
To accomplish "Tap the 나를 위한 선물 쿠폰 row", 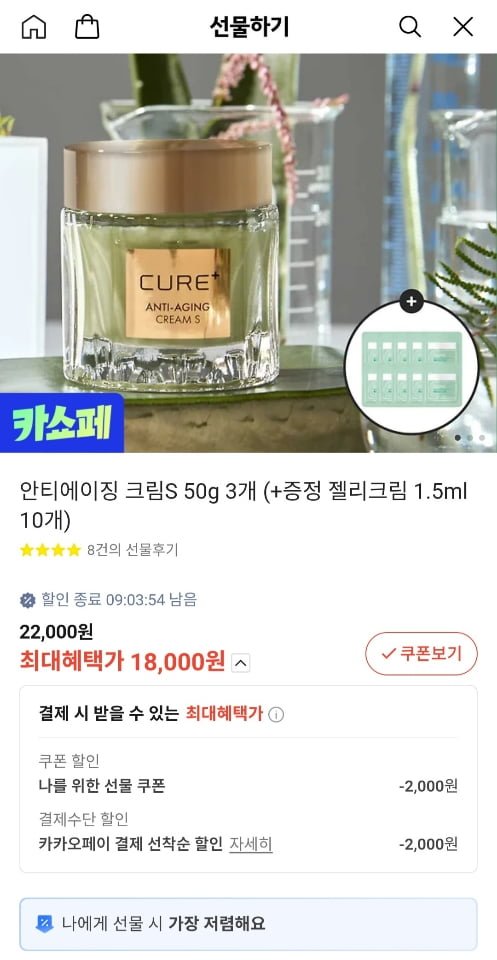I will click(248, 786).
